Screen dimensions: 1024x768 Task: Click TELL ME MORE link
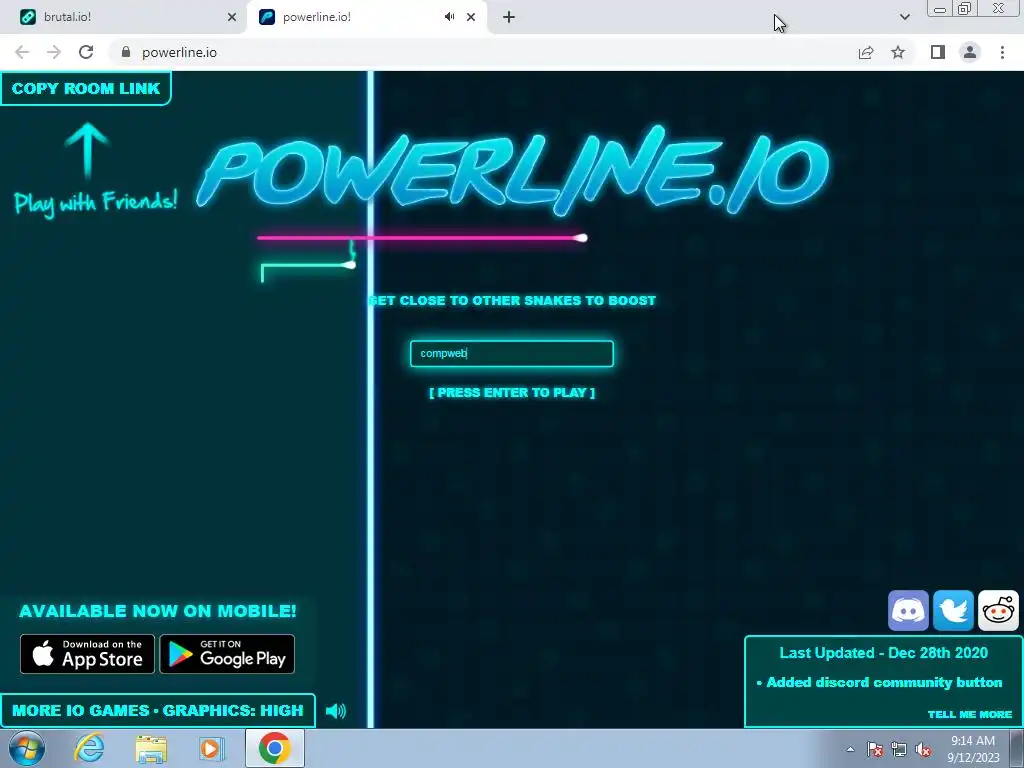point(970,714)
